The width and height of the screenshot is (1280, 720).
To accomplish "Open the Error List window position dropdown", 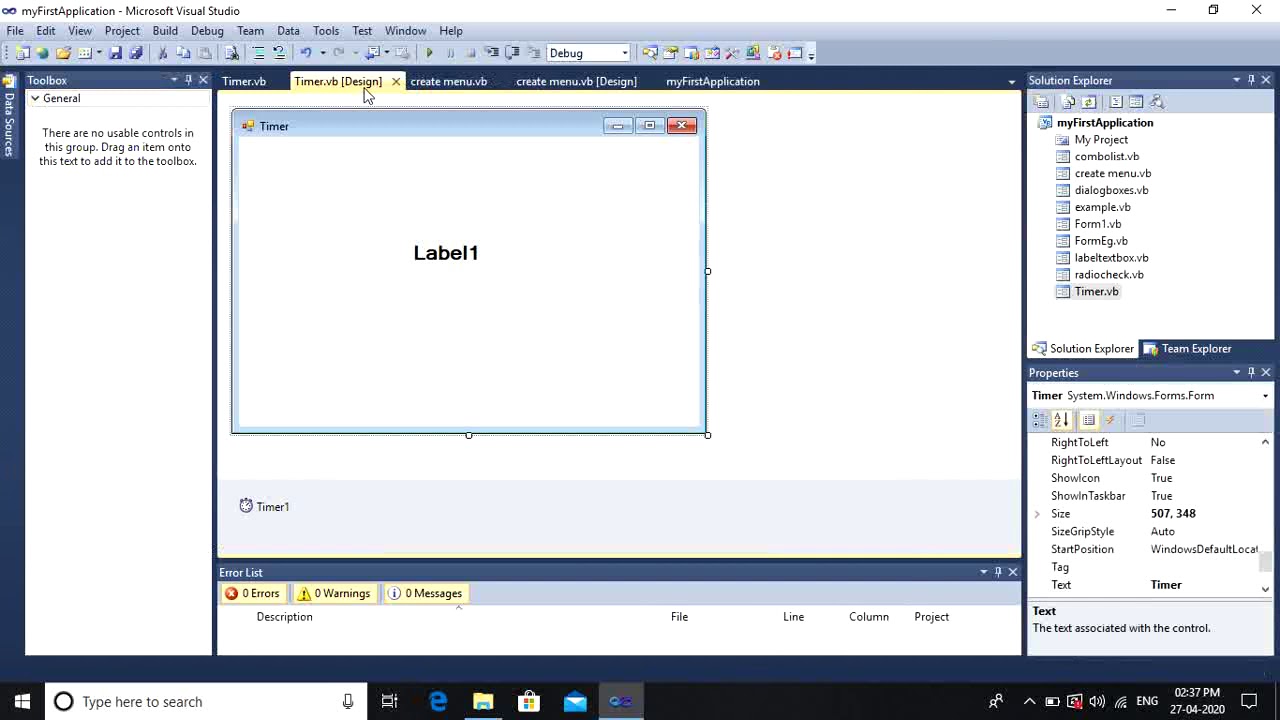I will point(983,572).
